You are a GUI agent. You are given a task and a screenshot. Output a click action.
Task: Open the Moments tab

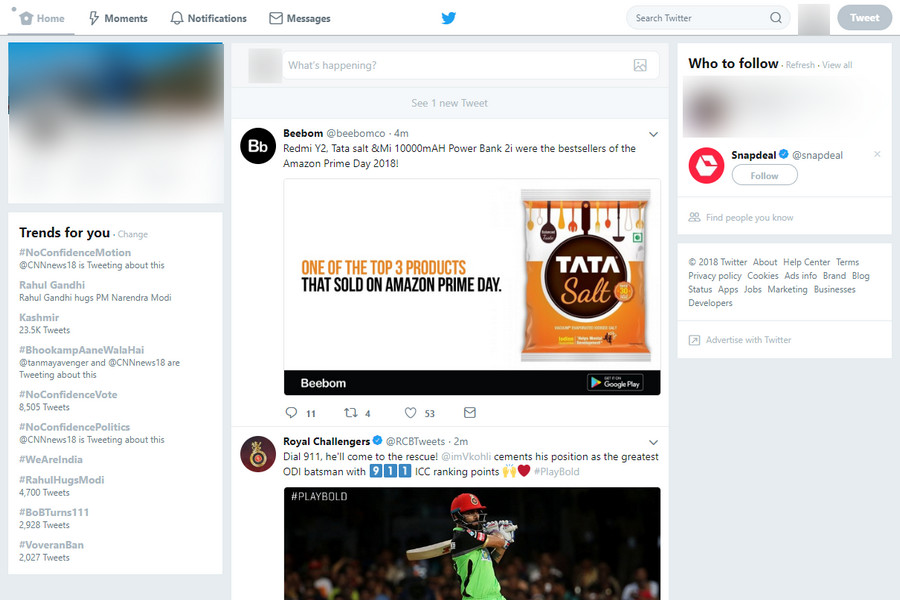click(118, 18)
